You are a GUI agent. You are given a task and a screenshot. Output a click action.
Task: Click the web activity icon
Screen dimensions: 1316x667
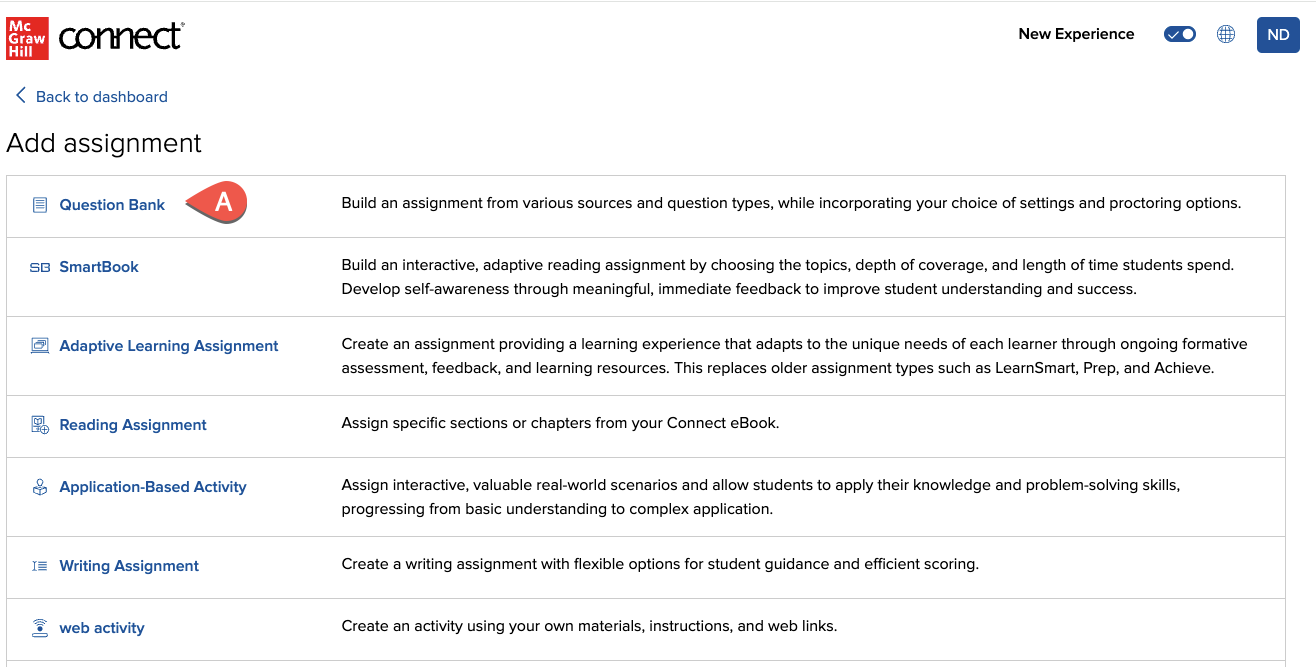tap(40, 628)
